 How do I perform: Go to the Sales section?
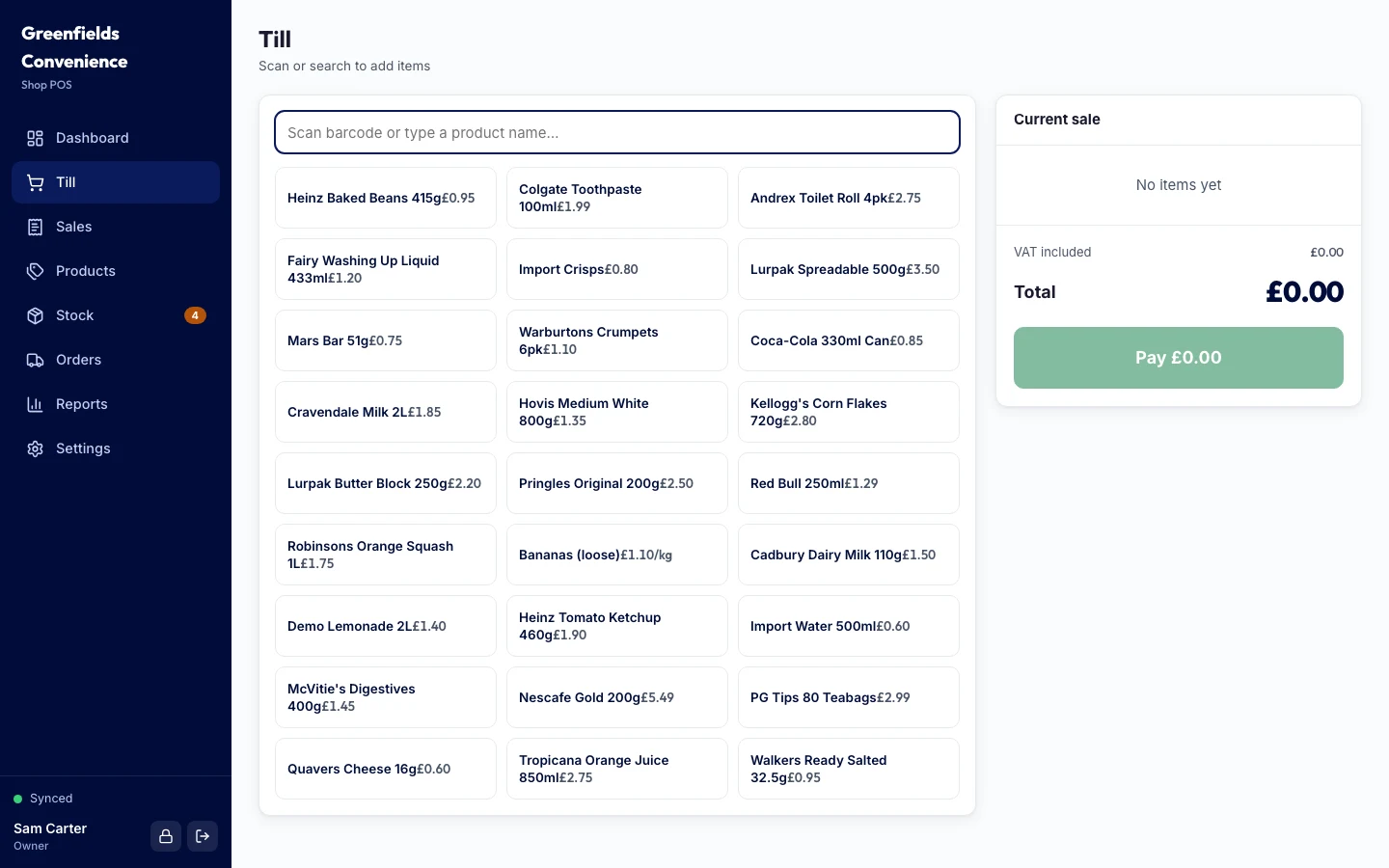[x=116, y=227]
